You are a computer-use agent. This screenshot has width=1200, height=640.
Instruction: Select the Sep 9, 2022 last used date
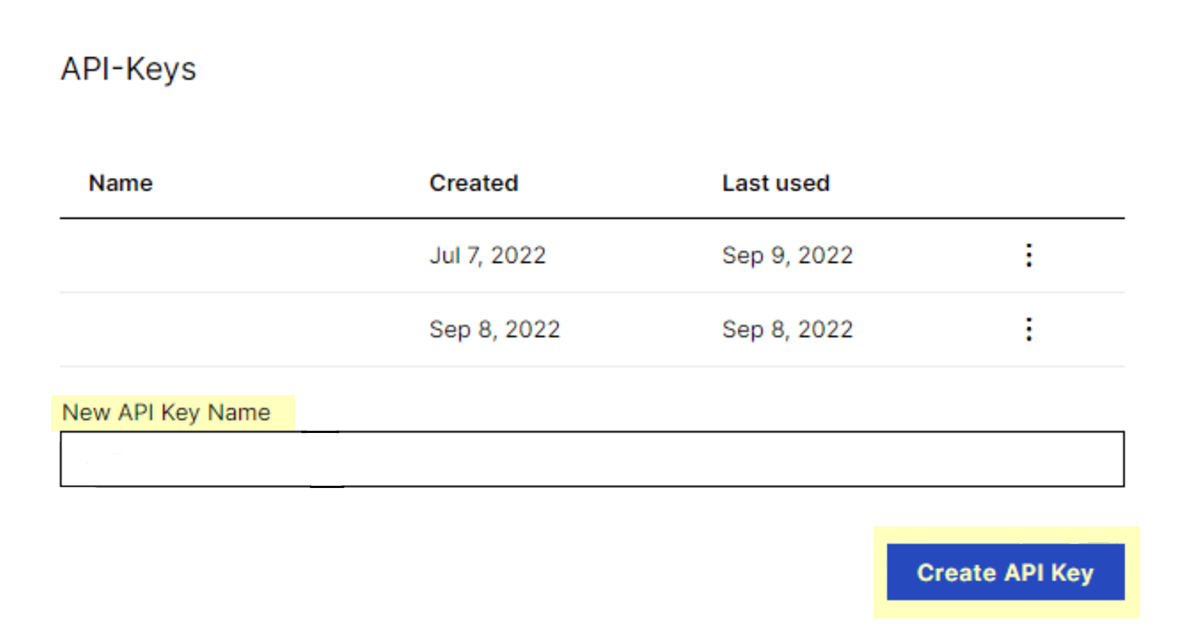(x=787, y=256)
